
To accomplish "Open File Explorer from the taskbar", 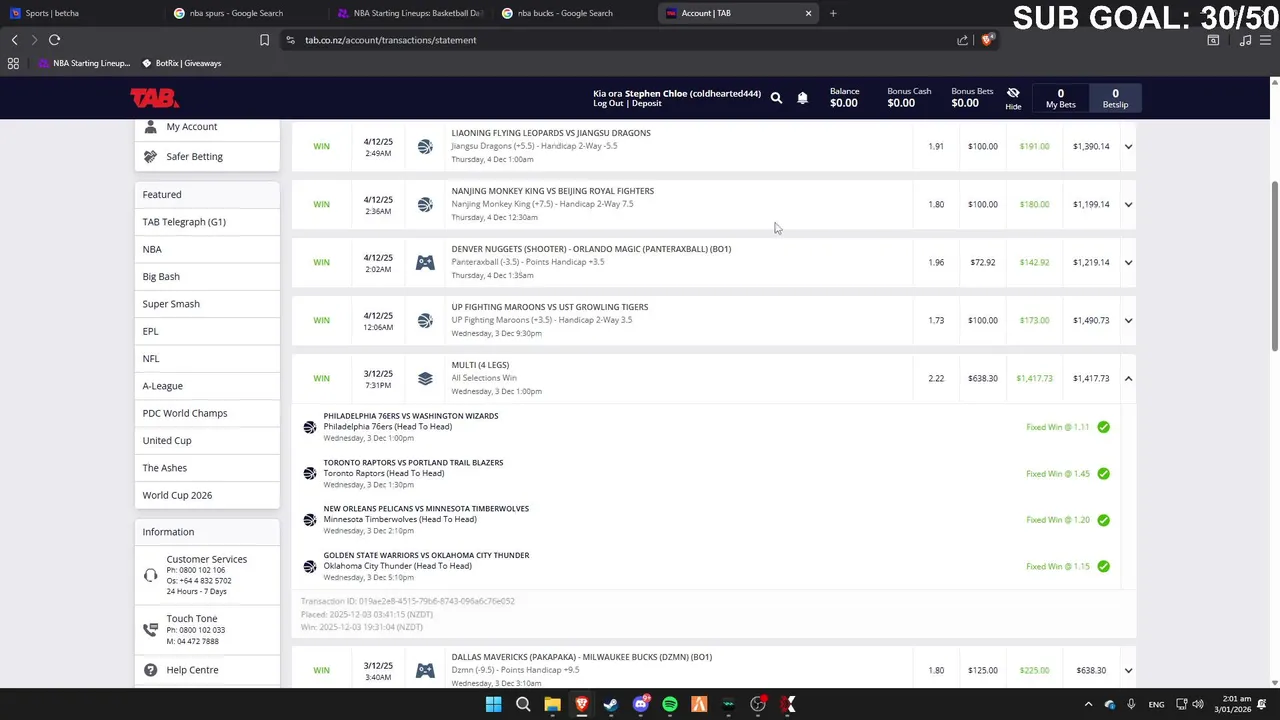I will tap(552, 704).
